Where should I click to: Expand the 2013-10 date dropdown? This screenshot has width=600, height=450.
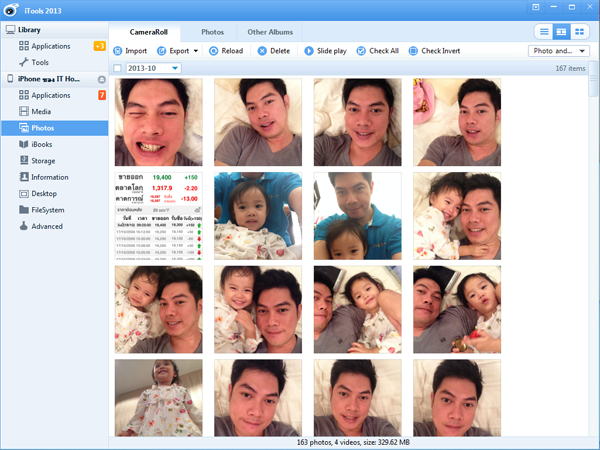pos(175,68)
